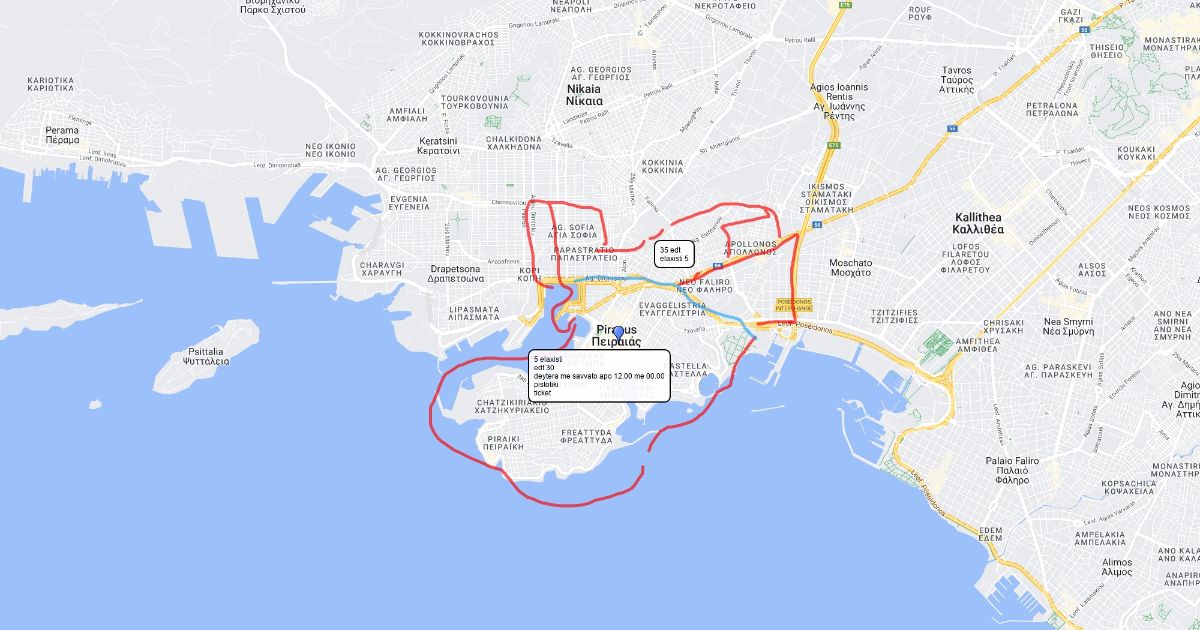Click the E75 highway shield near the top
The image size is (1200, 630).
tap(845, 5)
